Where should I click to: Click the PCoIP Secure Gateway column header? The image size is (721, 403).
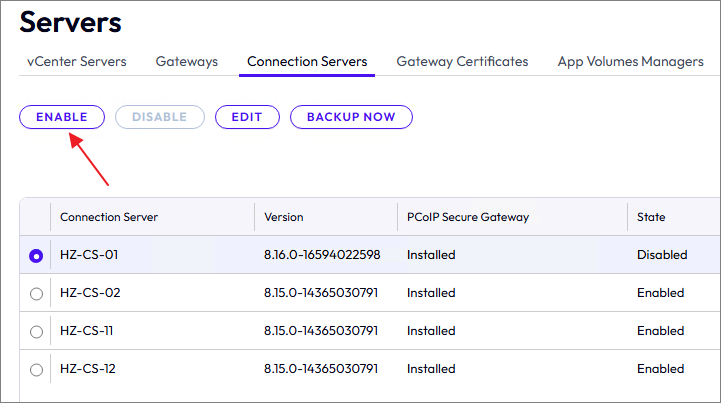(468, 217)
